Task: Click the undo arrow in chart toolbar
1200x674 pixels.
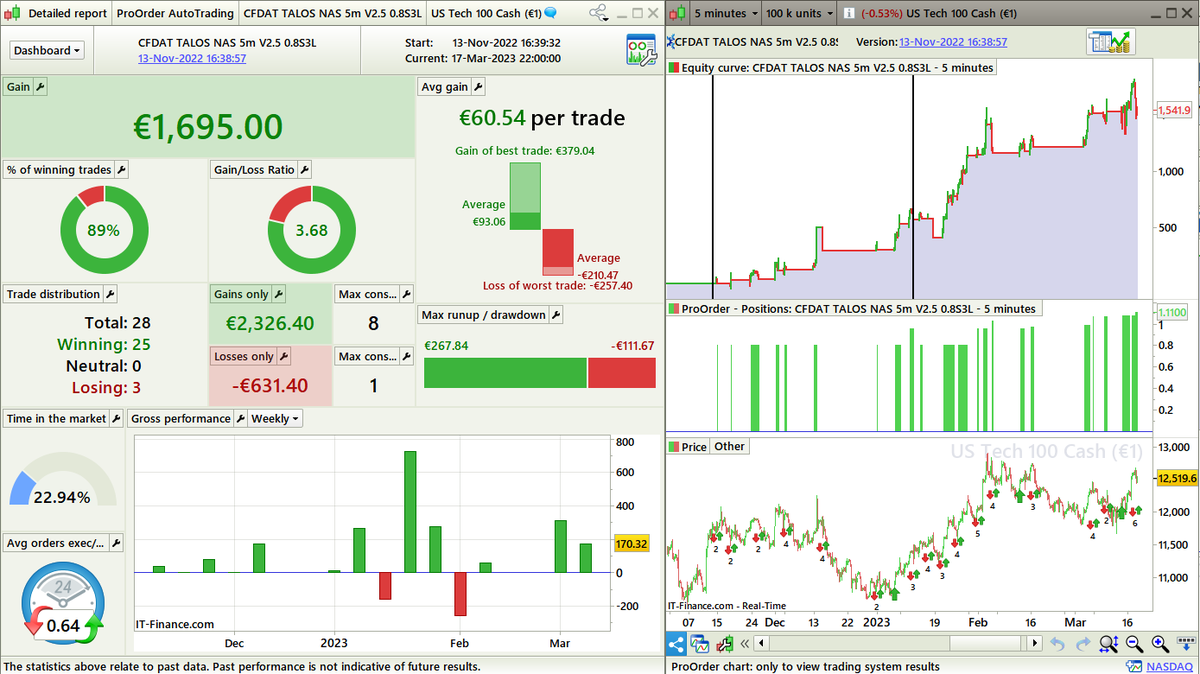Action: [1058, 644]
